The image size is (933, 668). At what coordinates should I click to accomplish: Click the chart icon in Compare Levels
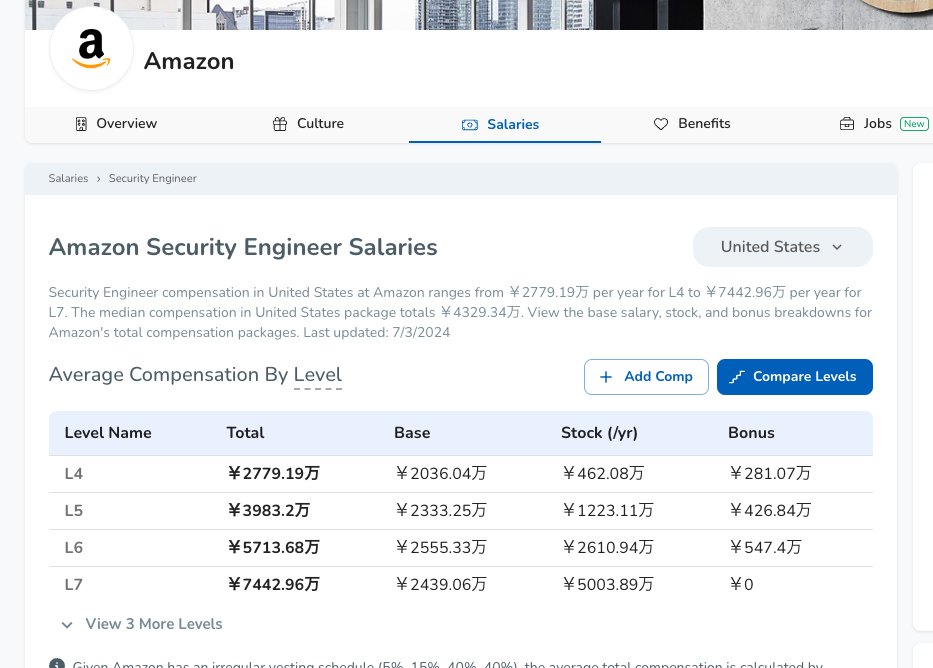coord(738,377)
